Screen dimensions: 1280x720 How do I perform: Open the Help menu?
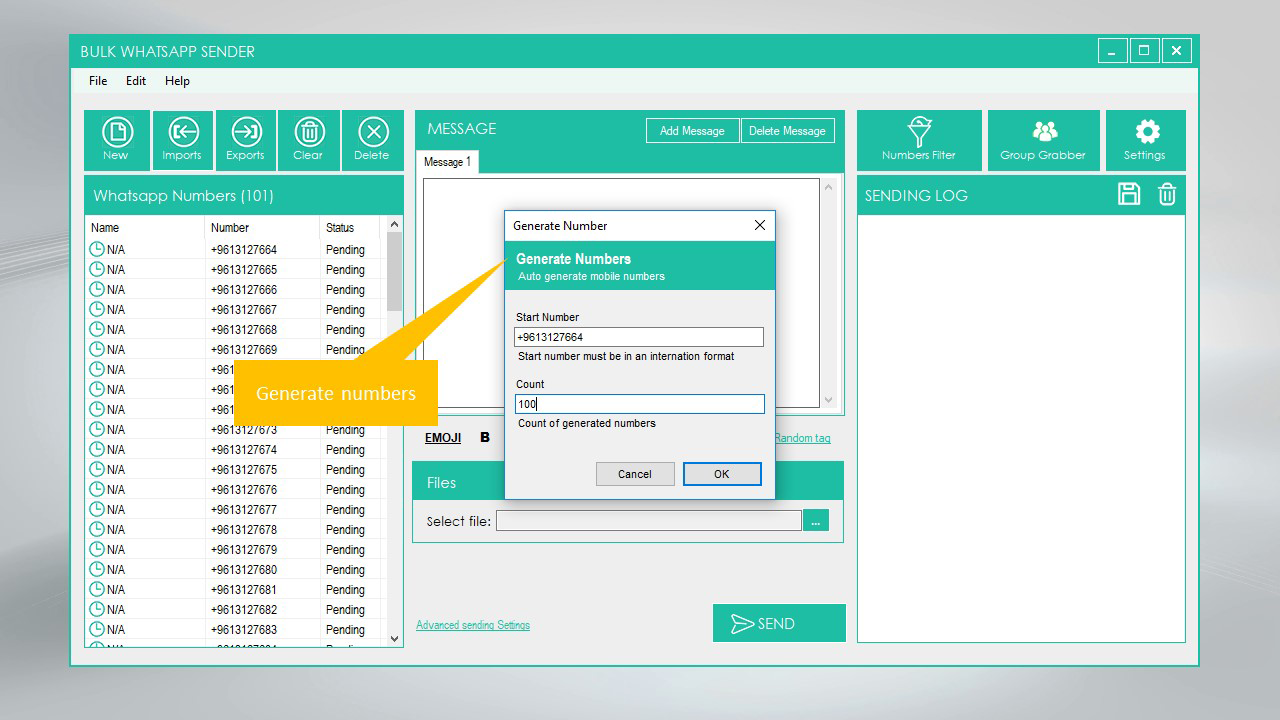177,81
